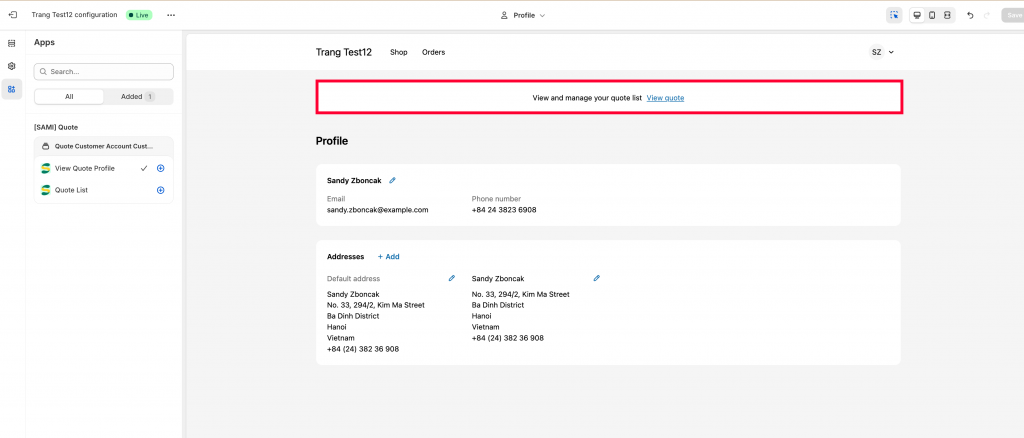This screenshot has height=438, width=1024.
Task: Edit Sandy Zboncak profile pencil icon
Action: click(392, 180)
